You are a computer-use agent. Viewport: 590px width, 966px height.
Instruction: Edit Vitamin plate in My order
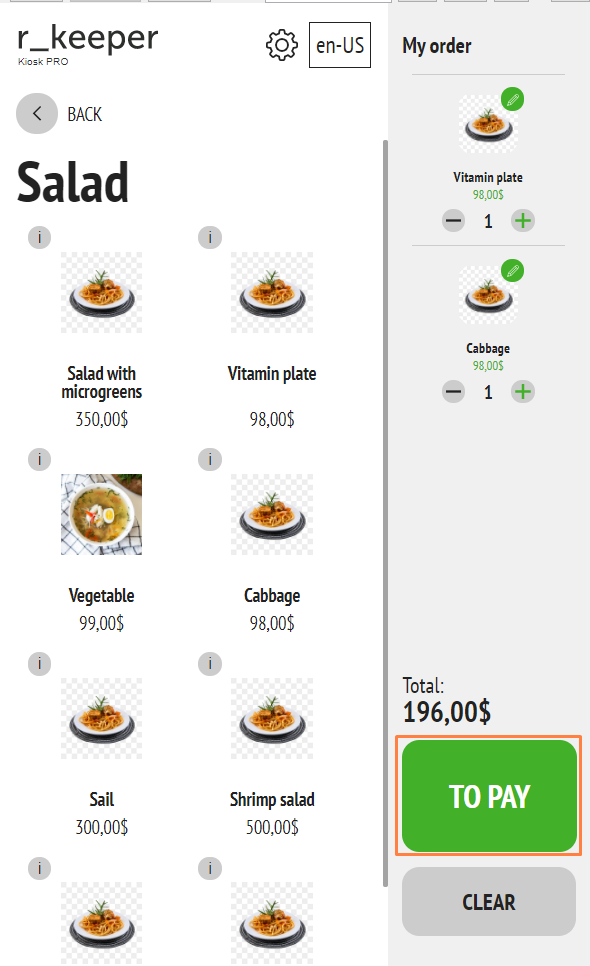click(512, 99)
